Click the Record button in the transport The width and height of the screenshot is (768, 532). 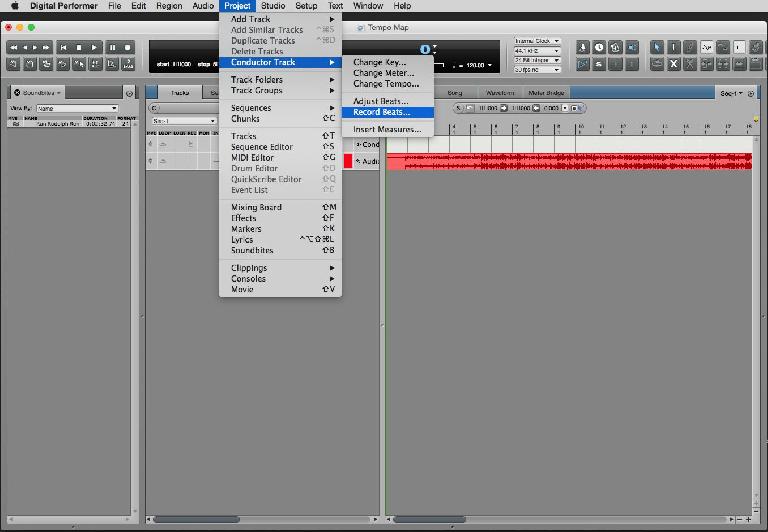[x=127, y=48]
